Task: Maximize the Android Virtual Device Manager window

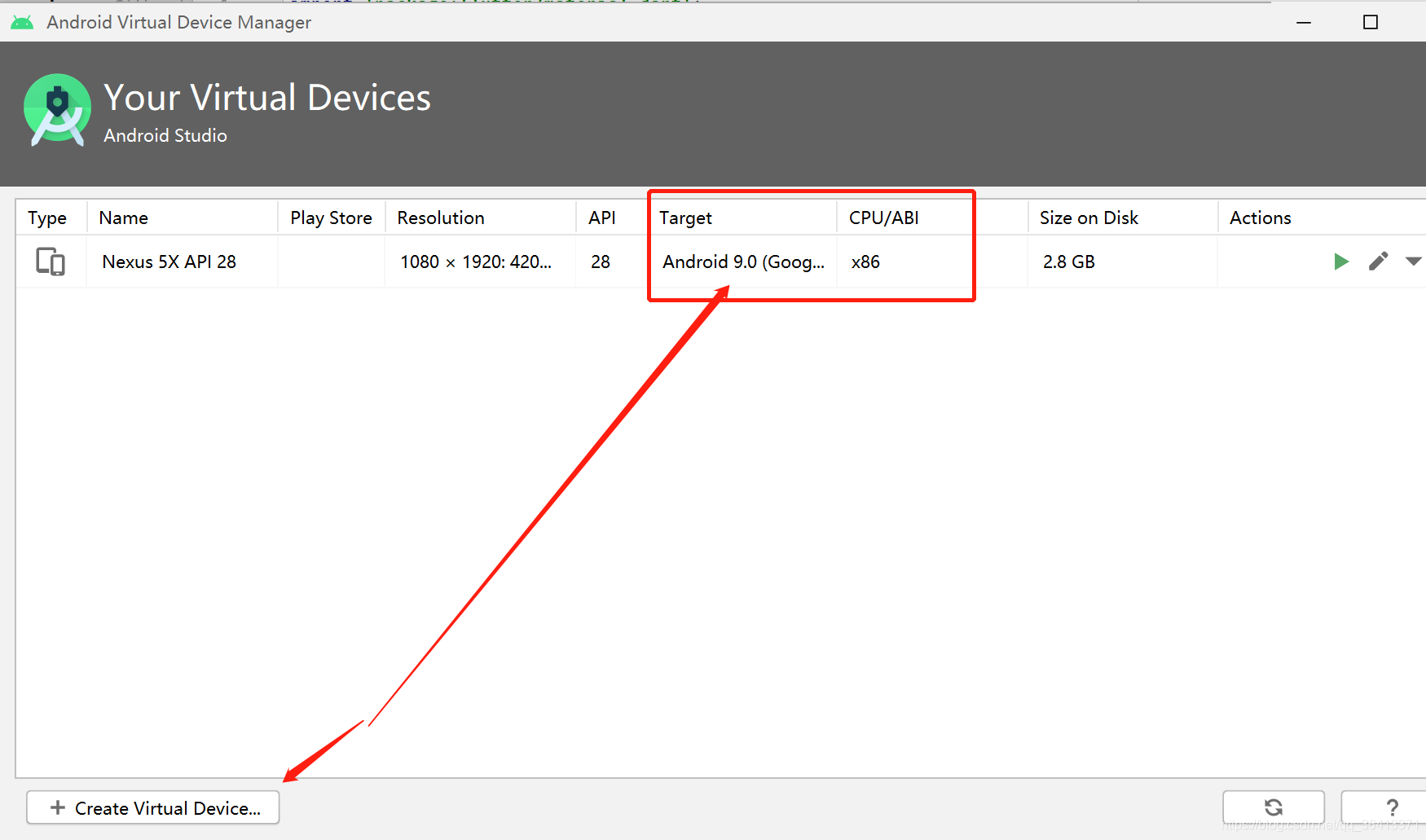Action: pyautogui.click(x=1371, y=22)
